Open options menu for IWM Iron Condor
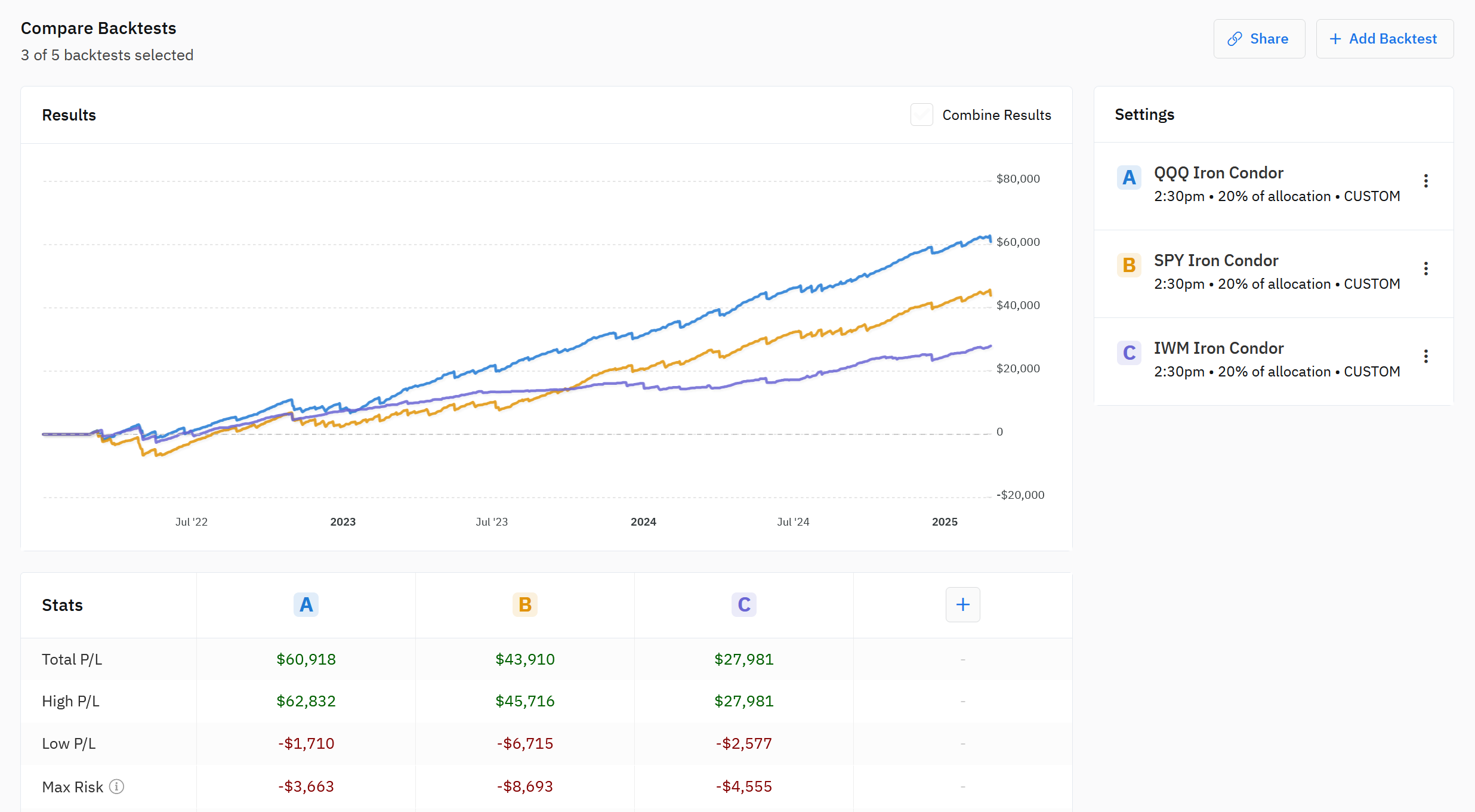The height and width of the screenshot is (812, 1475). [1427, 356]
